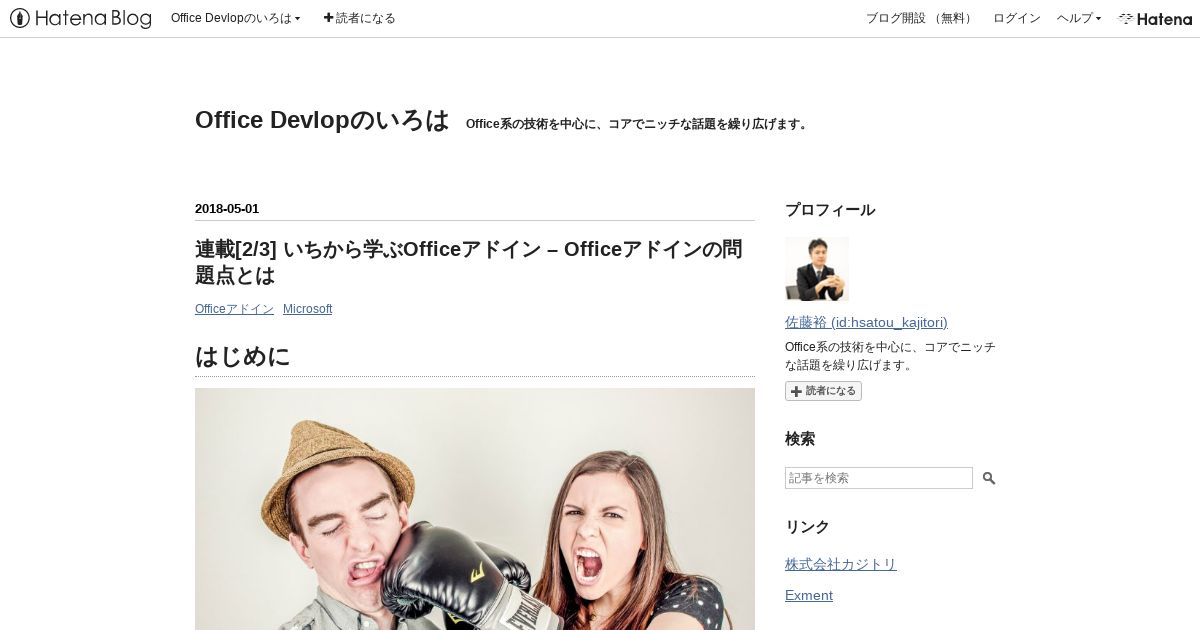1200x630 pixels.
Task: Subscribe via the top bar 読者になる button
Action: click(x=359, y=18)
